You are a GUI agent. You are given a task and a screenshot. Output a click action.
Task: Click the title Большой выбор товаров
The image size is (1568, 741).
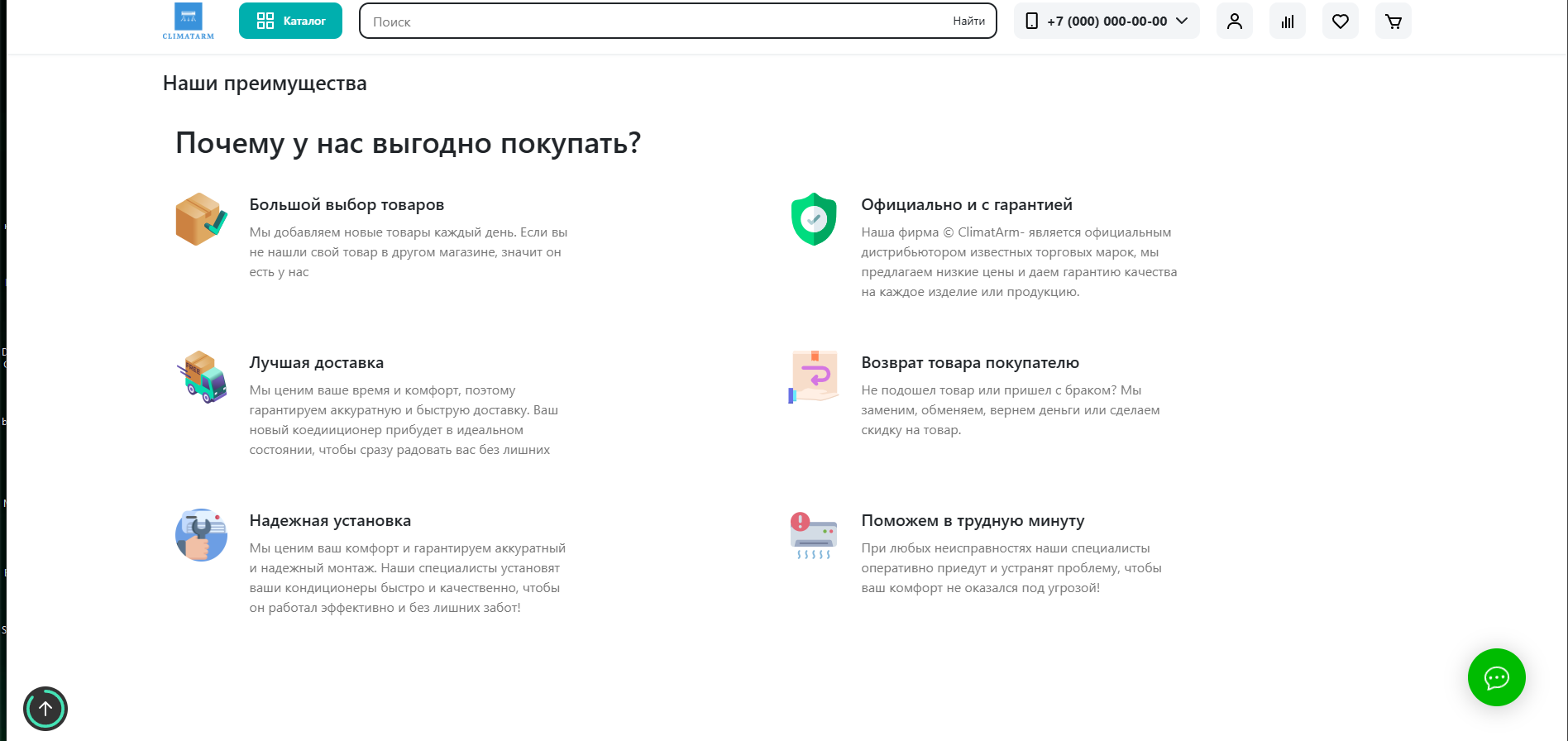pos(347,204)
